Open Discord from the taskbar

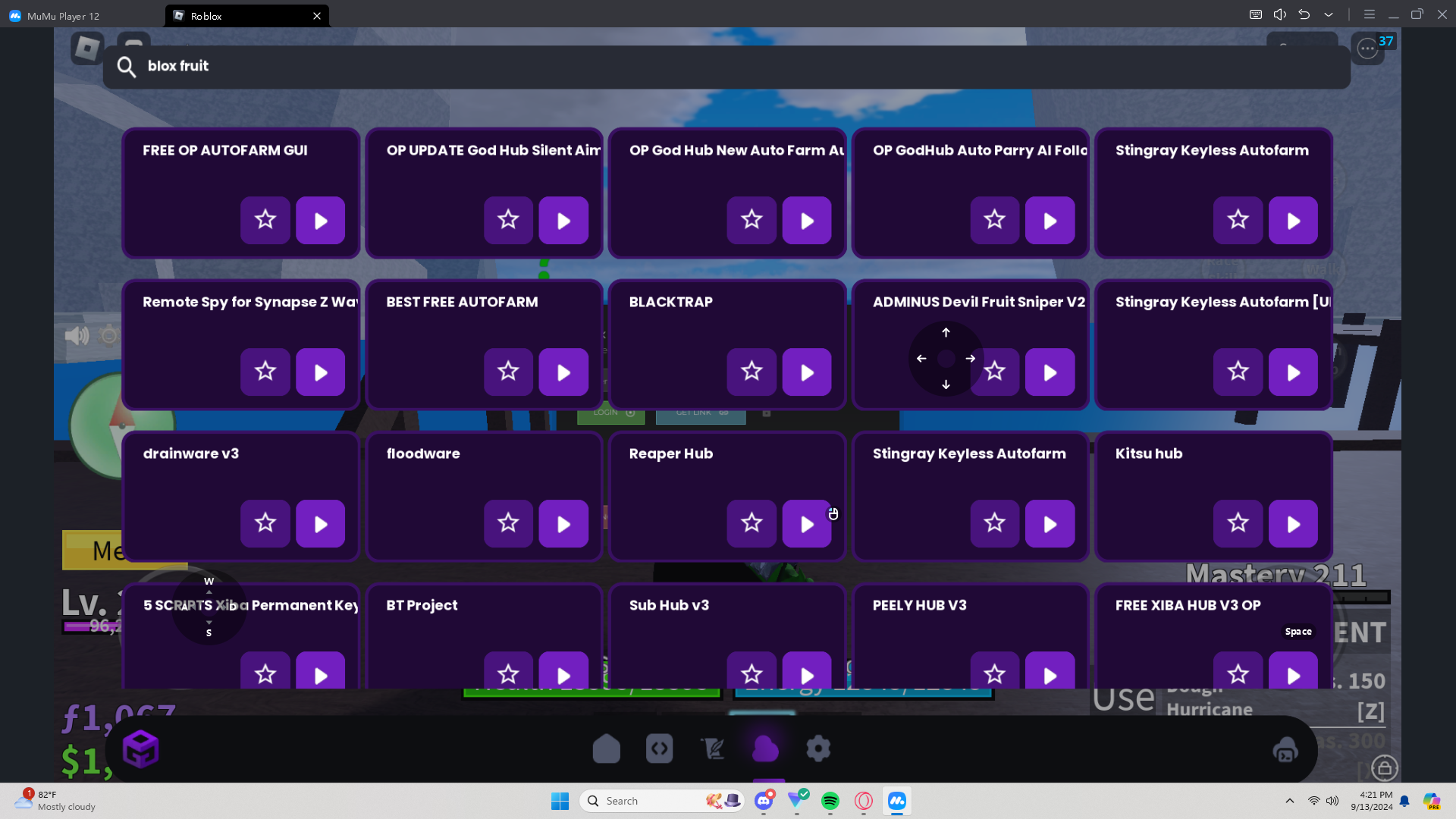pyautogui.click(x=764, y=801)
